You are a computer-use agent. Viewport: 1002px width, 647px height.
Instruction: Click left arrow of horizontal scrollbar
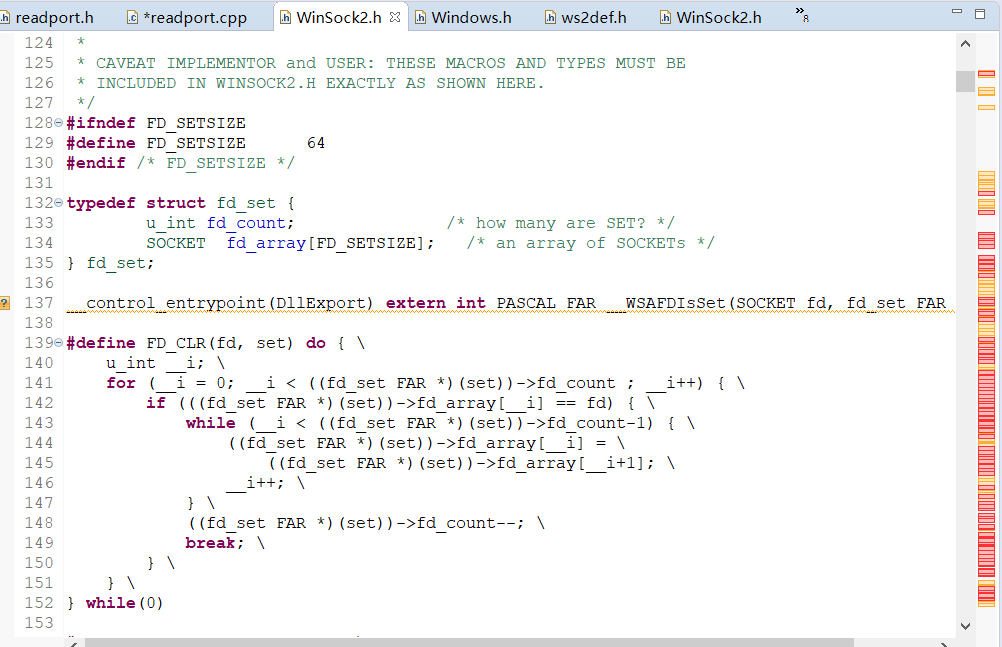(x=74, y=641)
